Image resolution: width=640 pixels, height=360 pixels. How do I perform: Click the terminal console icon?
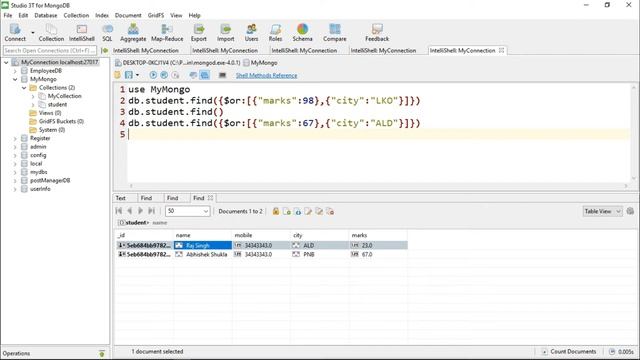tap(222, 75)
